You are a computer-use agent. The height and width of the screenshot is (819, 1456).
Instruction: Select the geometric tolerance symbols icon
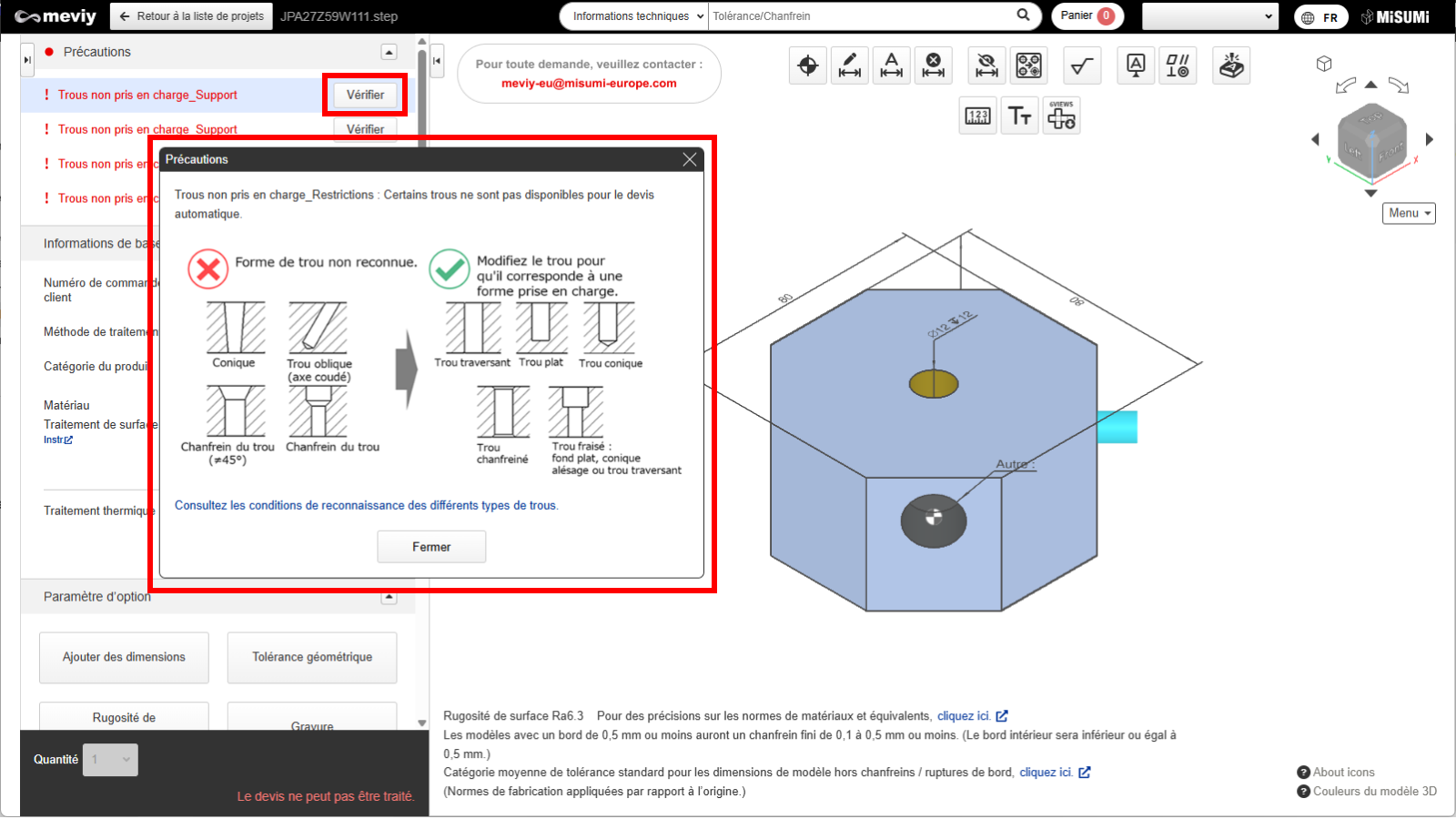click(x=1178, y=66)
